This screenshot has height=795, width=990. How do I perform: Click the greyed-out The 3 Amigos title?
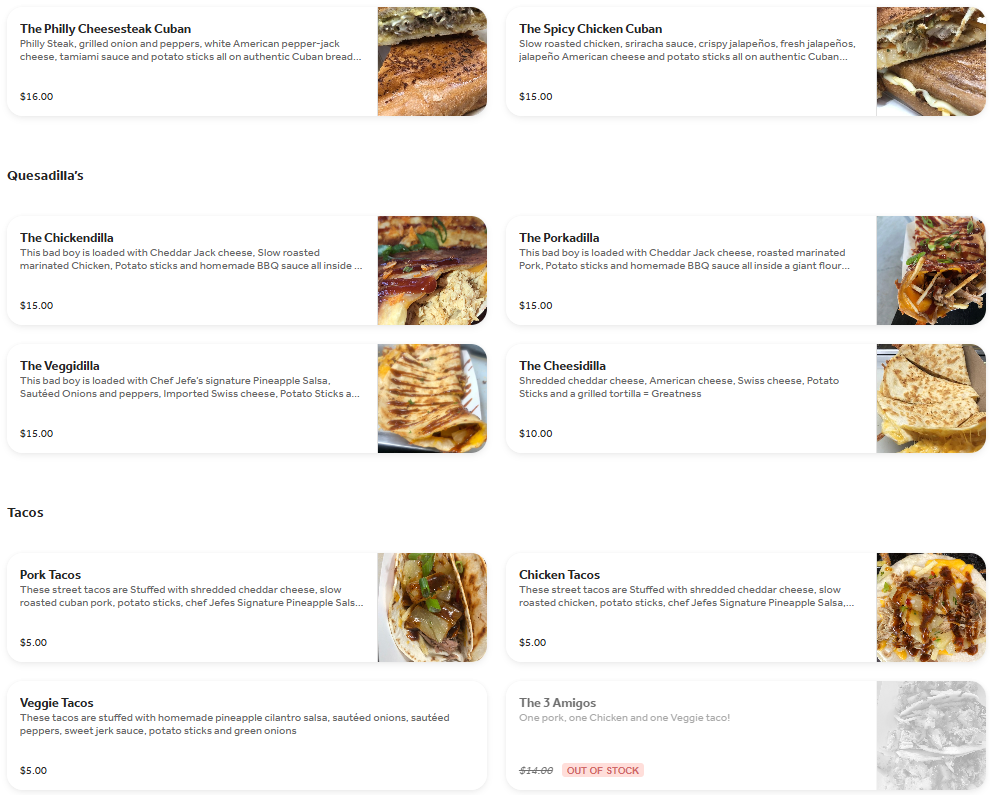(558, 703)
